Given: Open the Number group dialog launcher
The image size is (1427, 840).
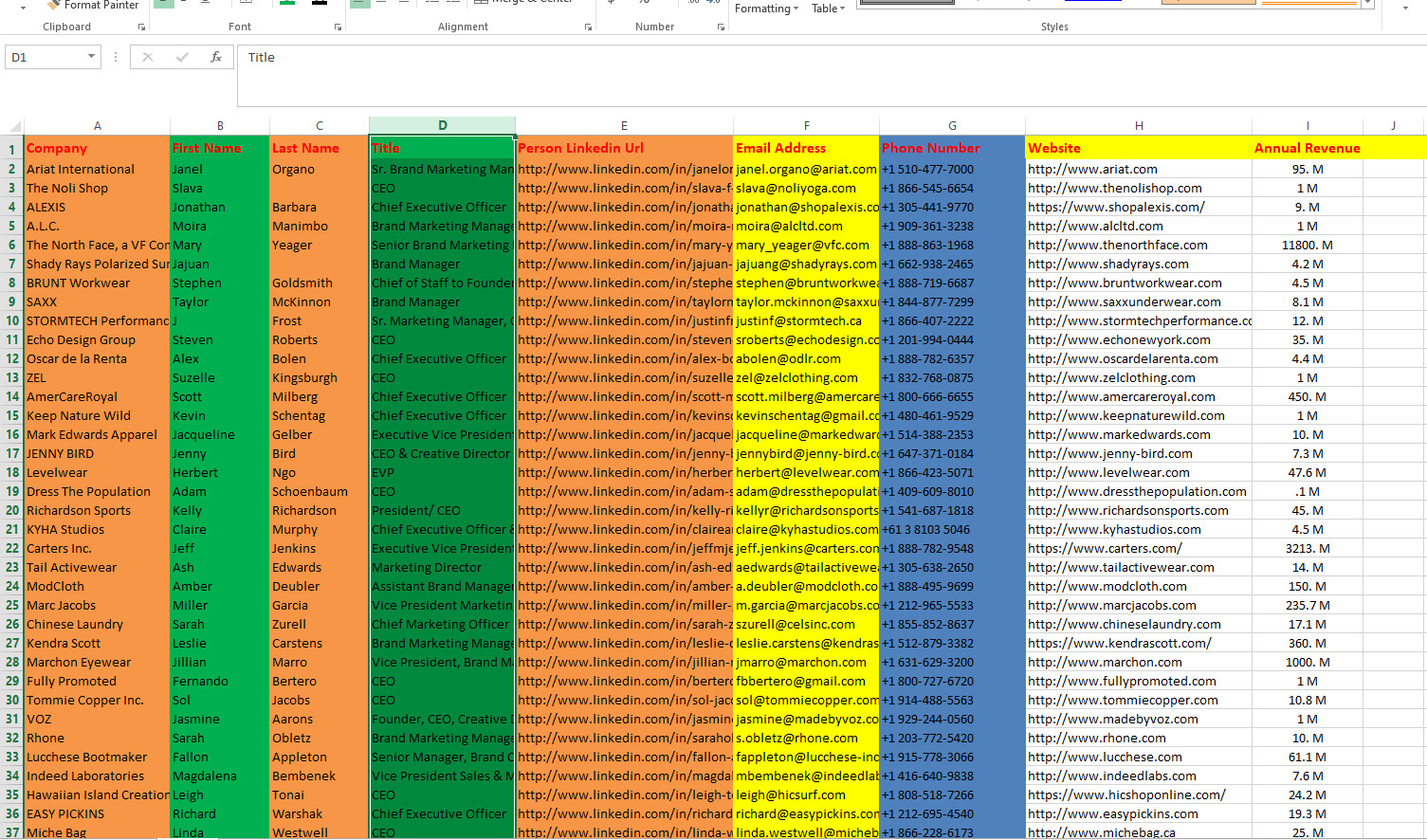Looking at the screenshot, I should tap(721, 27).
